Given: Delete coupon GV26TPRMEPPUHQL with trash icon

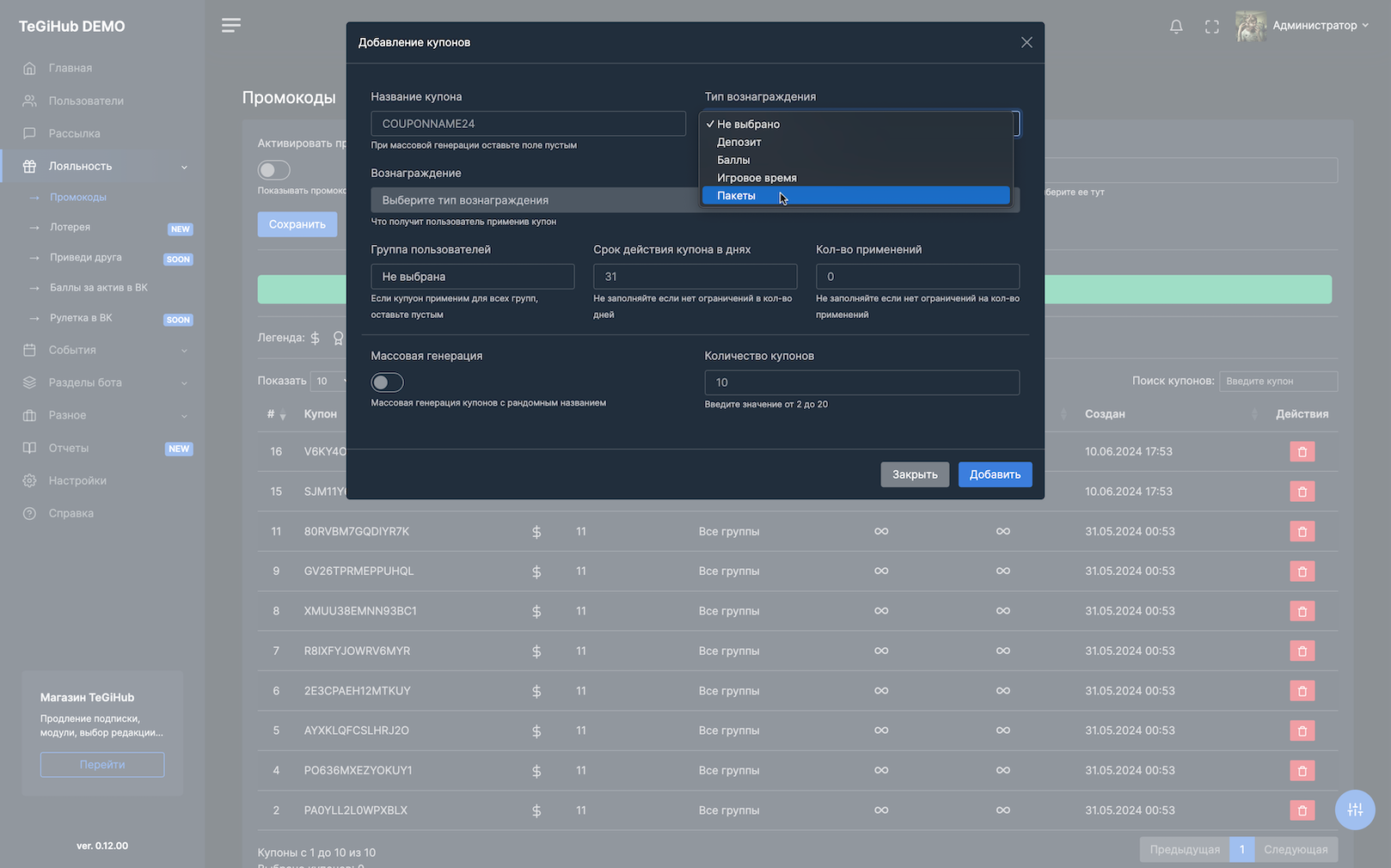Looking at the screenshot, I should (1302, 572).
